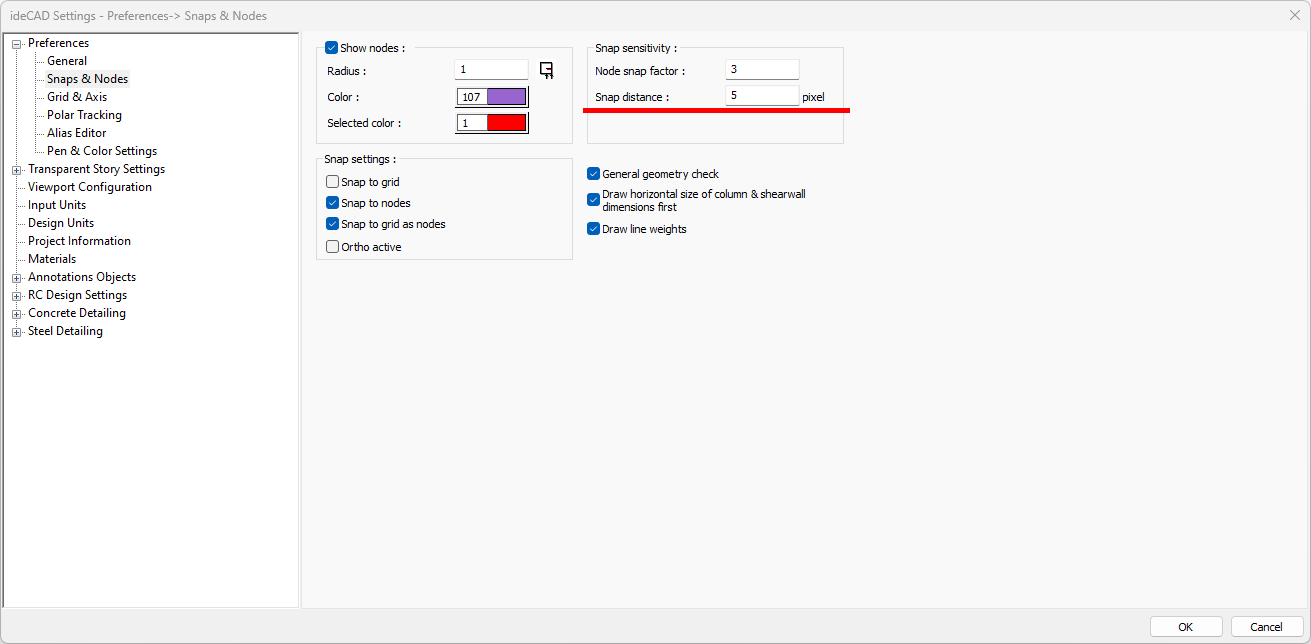Toggle the Show nodes checkbox
This screenshot has width=1311, height=644.
pyautogui.click(x=332, y=48)
